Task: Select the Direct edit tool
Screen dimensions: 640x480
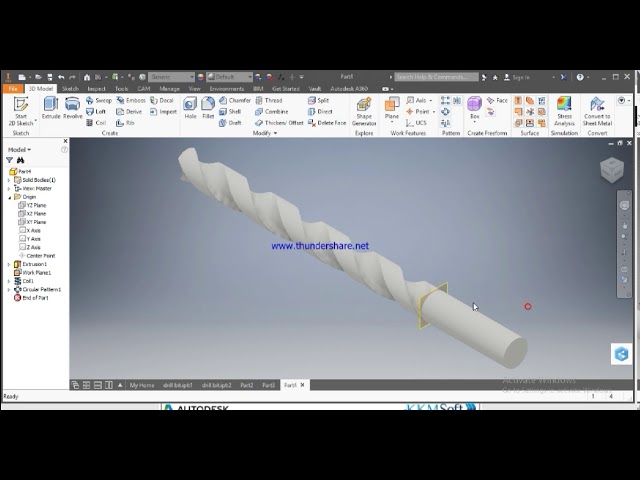Action: 320,111
